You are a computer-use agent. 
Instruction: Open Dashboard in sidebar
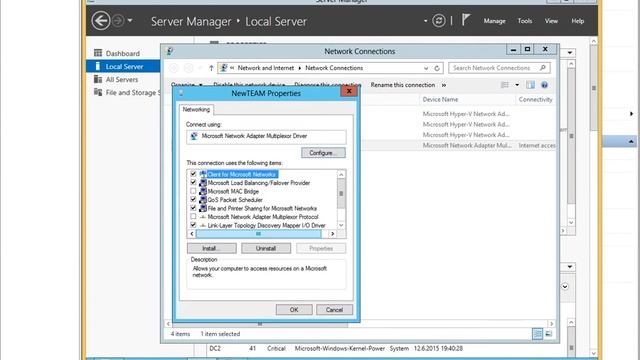click(x=122, y=53)
